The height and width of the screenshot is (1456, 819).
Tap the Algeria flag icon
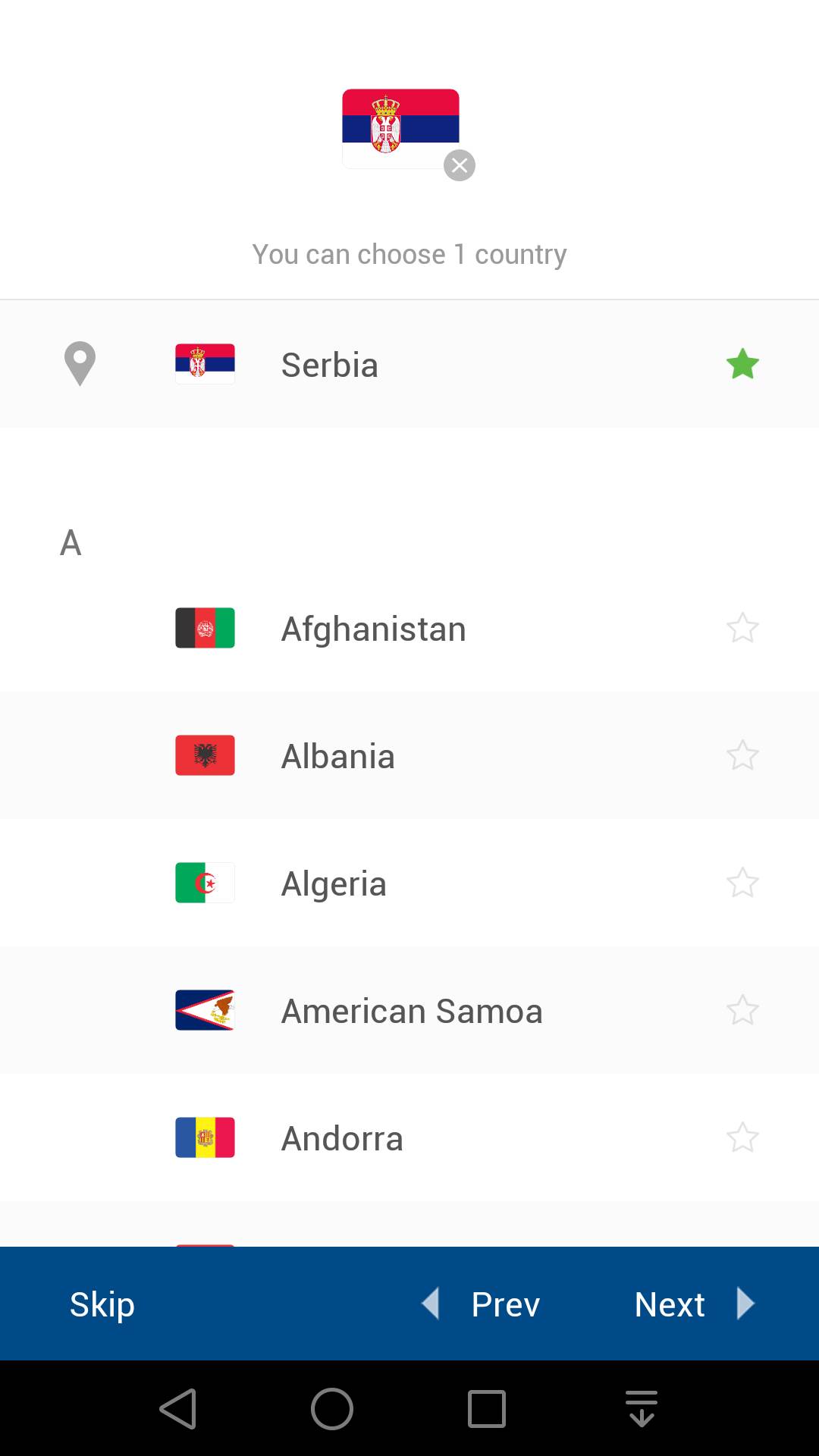coord(205,883)
